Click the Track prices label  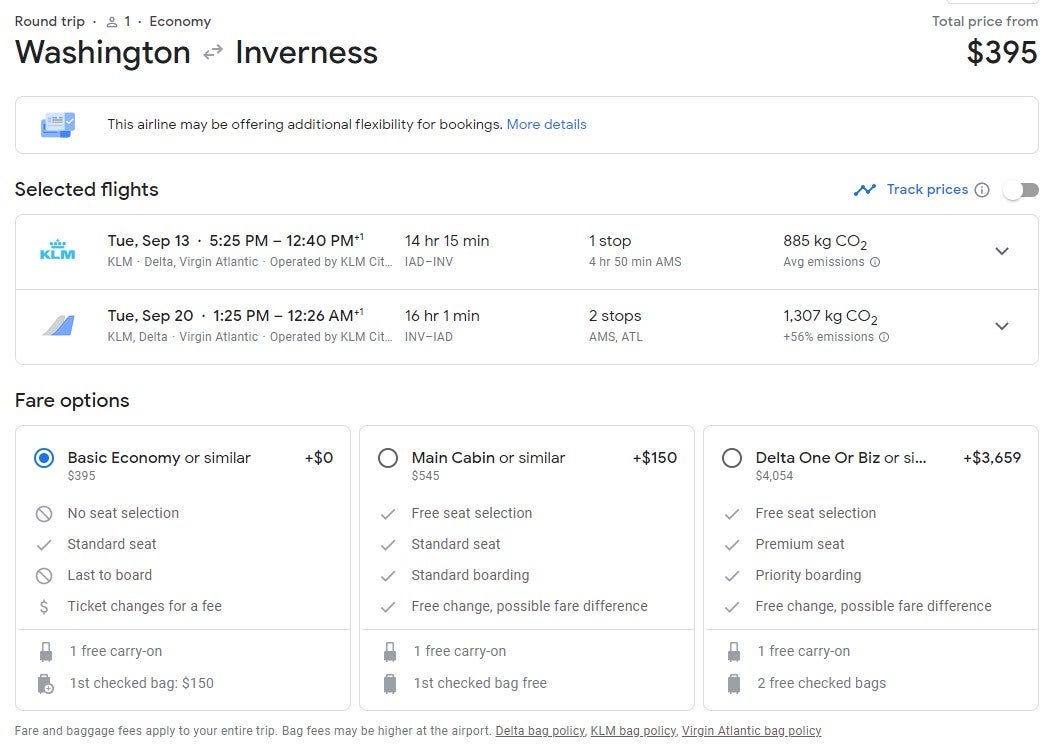927,190
